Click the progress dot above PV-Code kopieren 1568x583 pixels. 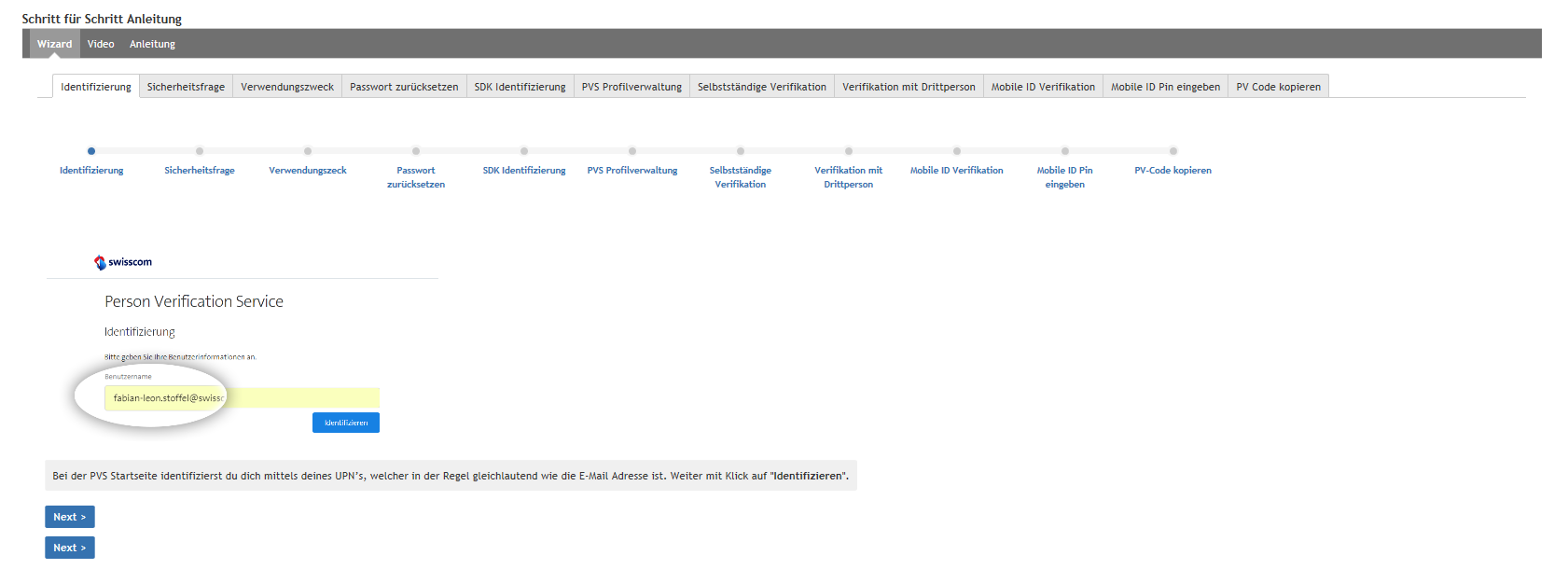point(1173,151)
